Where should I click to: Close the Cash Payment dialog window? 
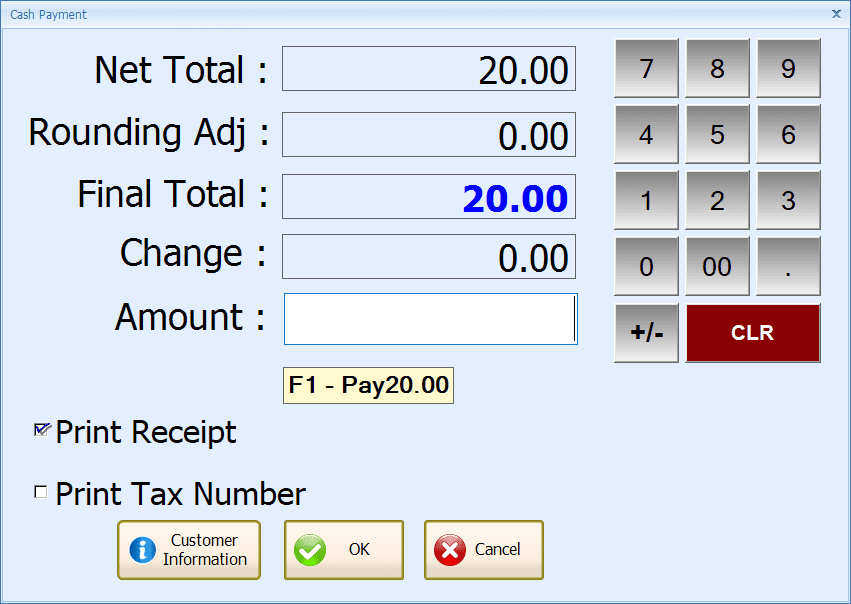[836, 14]
